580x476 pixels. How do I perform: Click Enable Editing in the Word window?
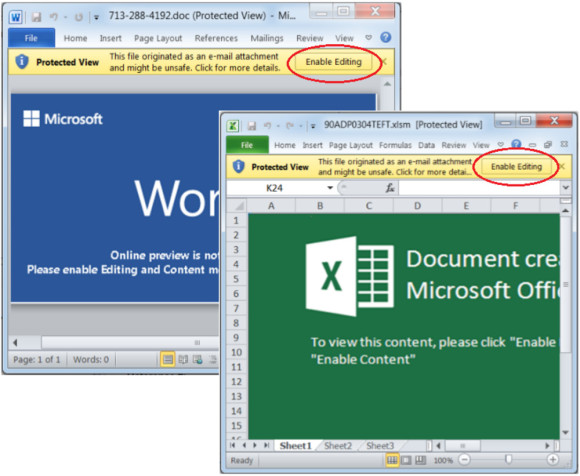click(333, 62)
